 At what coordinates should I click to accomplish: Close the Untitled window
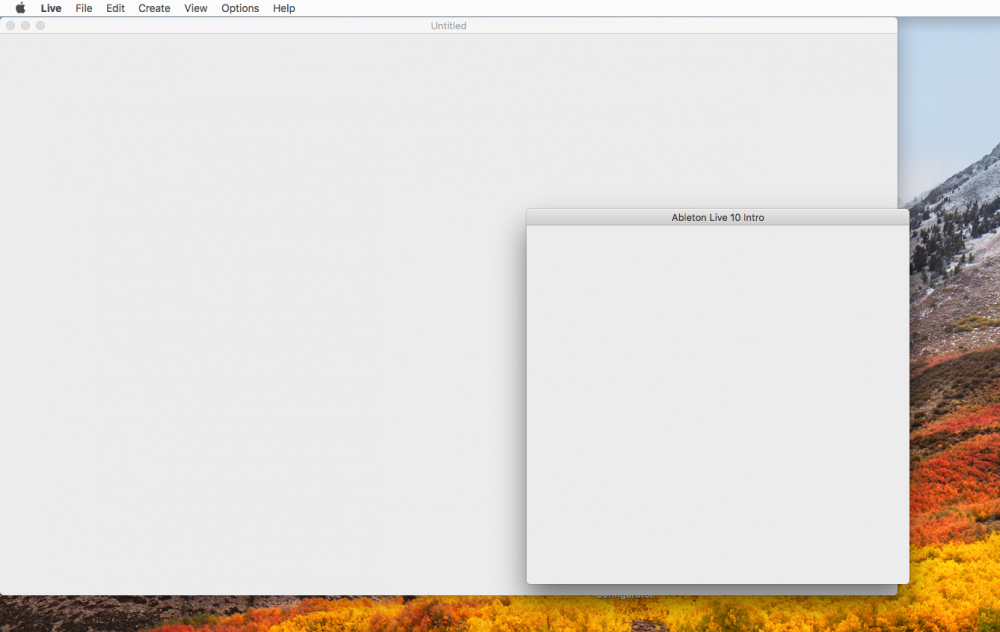pyautogui.click(x=10, y=26)
